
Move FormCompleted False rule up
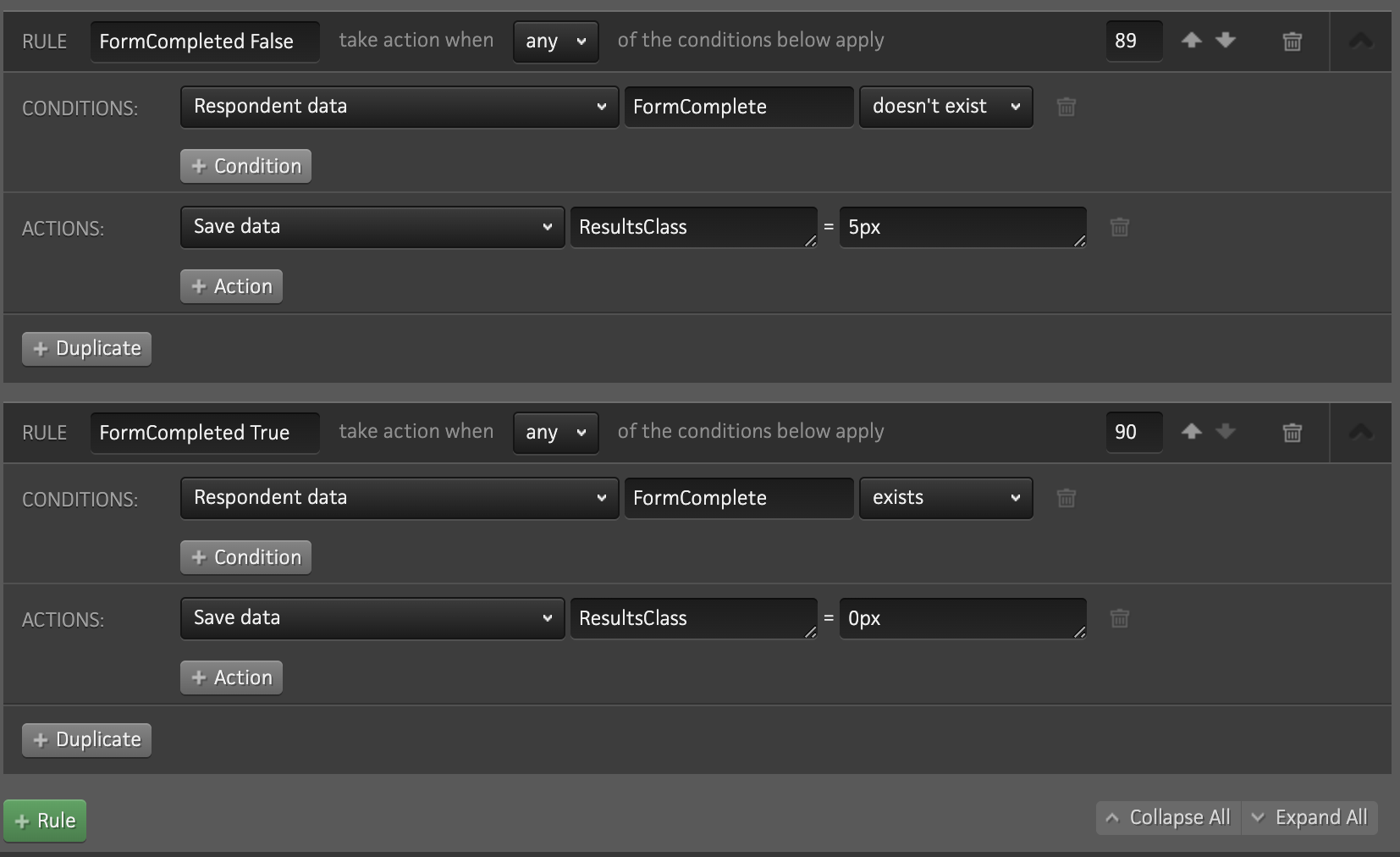[1191, 40]
